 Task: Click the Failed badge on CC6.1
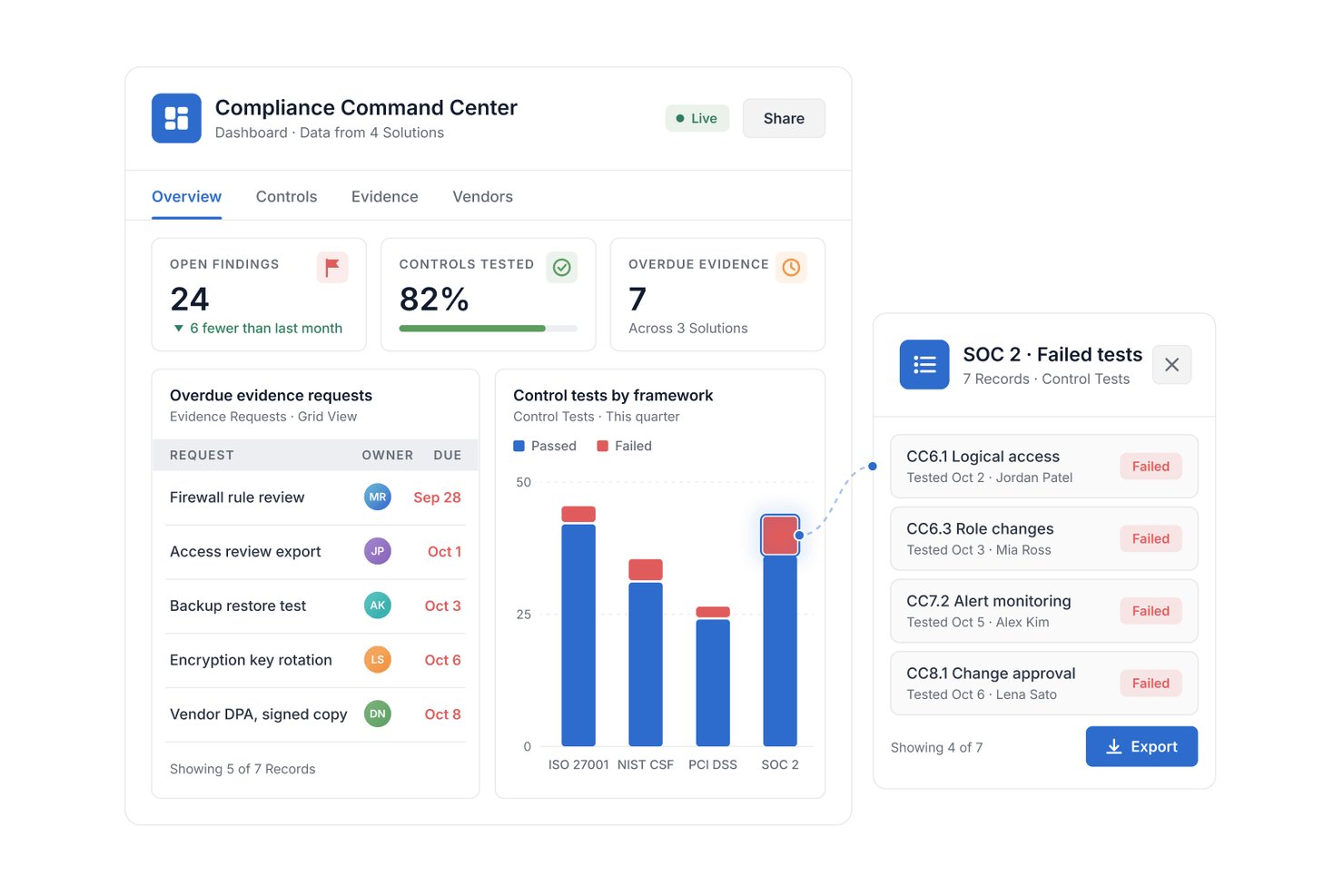coord(1151,467)
